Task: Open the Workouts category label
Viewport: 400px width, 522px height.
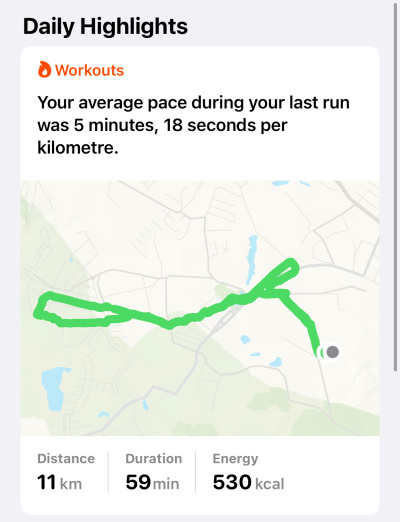Action: 89,70
